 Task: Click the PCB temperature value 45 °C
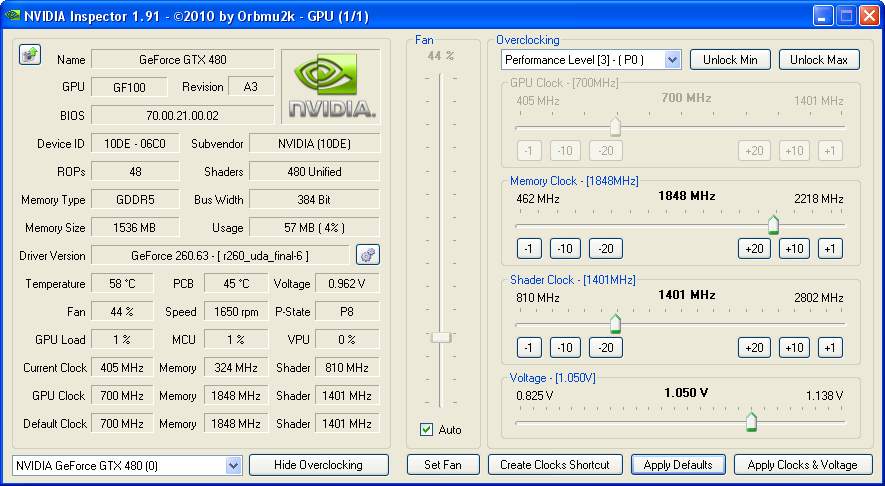pos(236,283)
